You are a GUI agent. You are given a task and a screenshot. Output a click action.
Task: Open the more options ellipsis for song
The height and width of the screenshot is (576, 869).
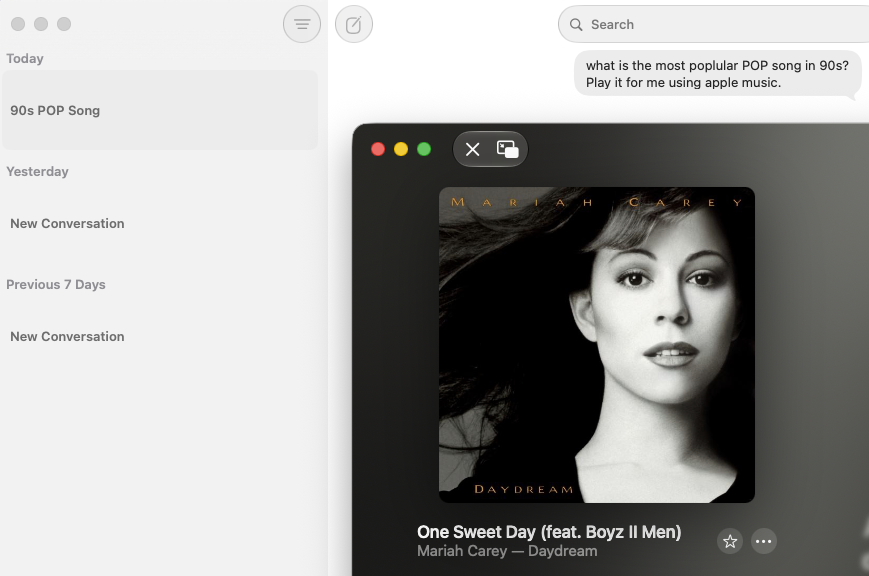tap(764, 541)
